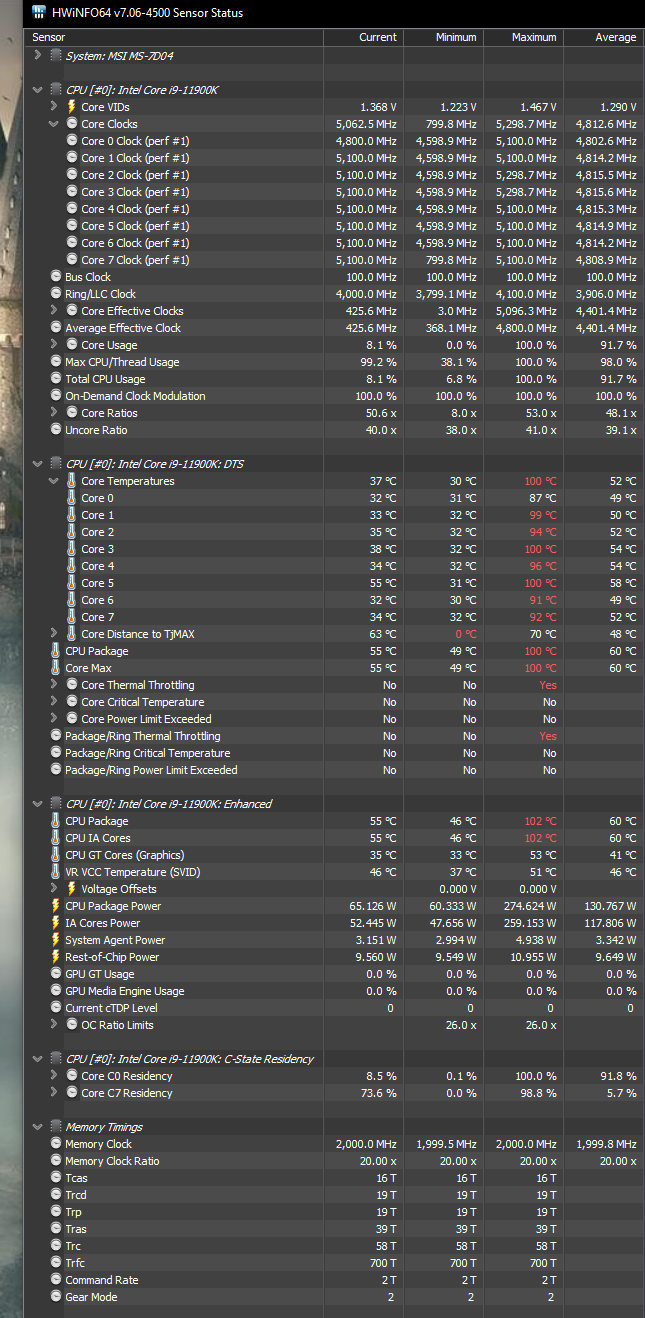
Task: Click the Minimum column header
Action: (444, 37)
